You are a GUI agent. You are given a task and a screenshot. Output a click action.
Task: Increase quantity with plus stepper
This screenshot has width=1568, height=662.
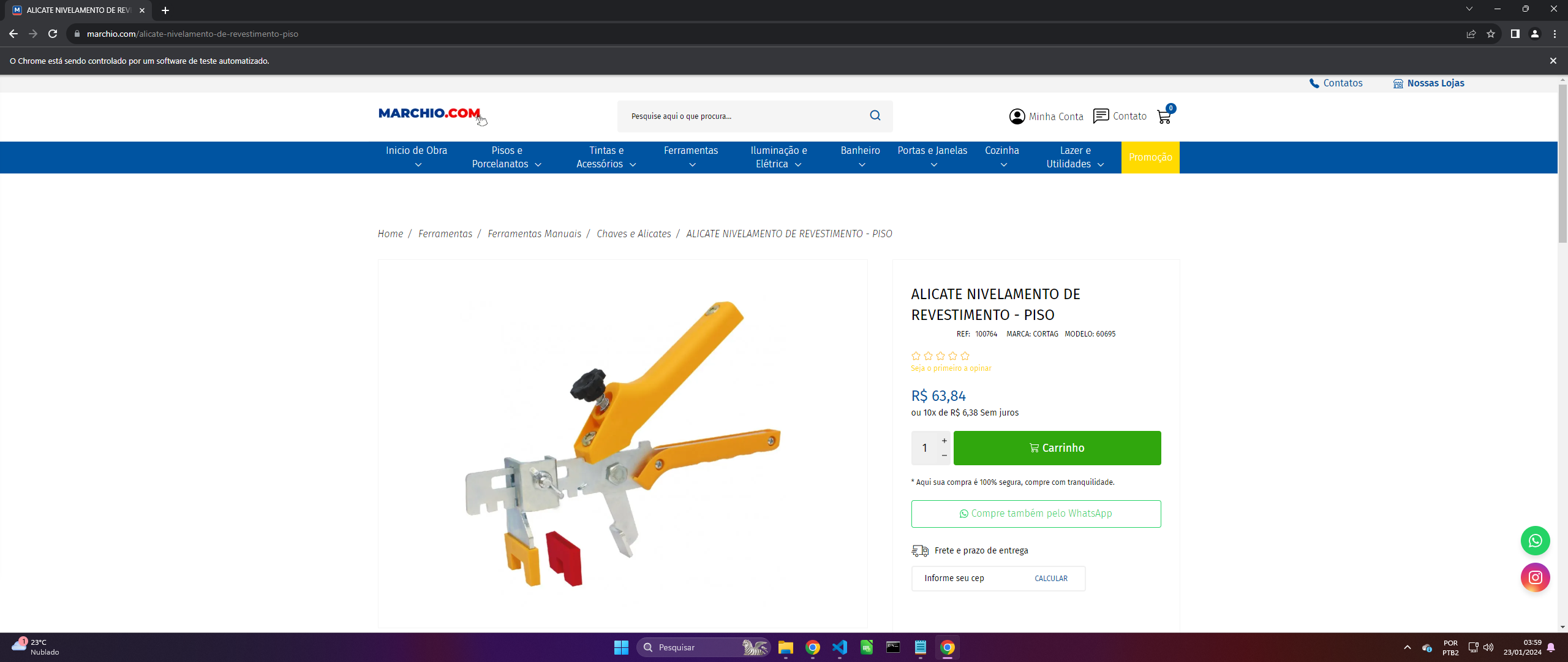click(944, 441)
